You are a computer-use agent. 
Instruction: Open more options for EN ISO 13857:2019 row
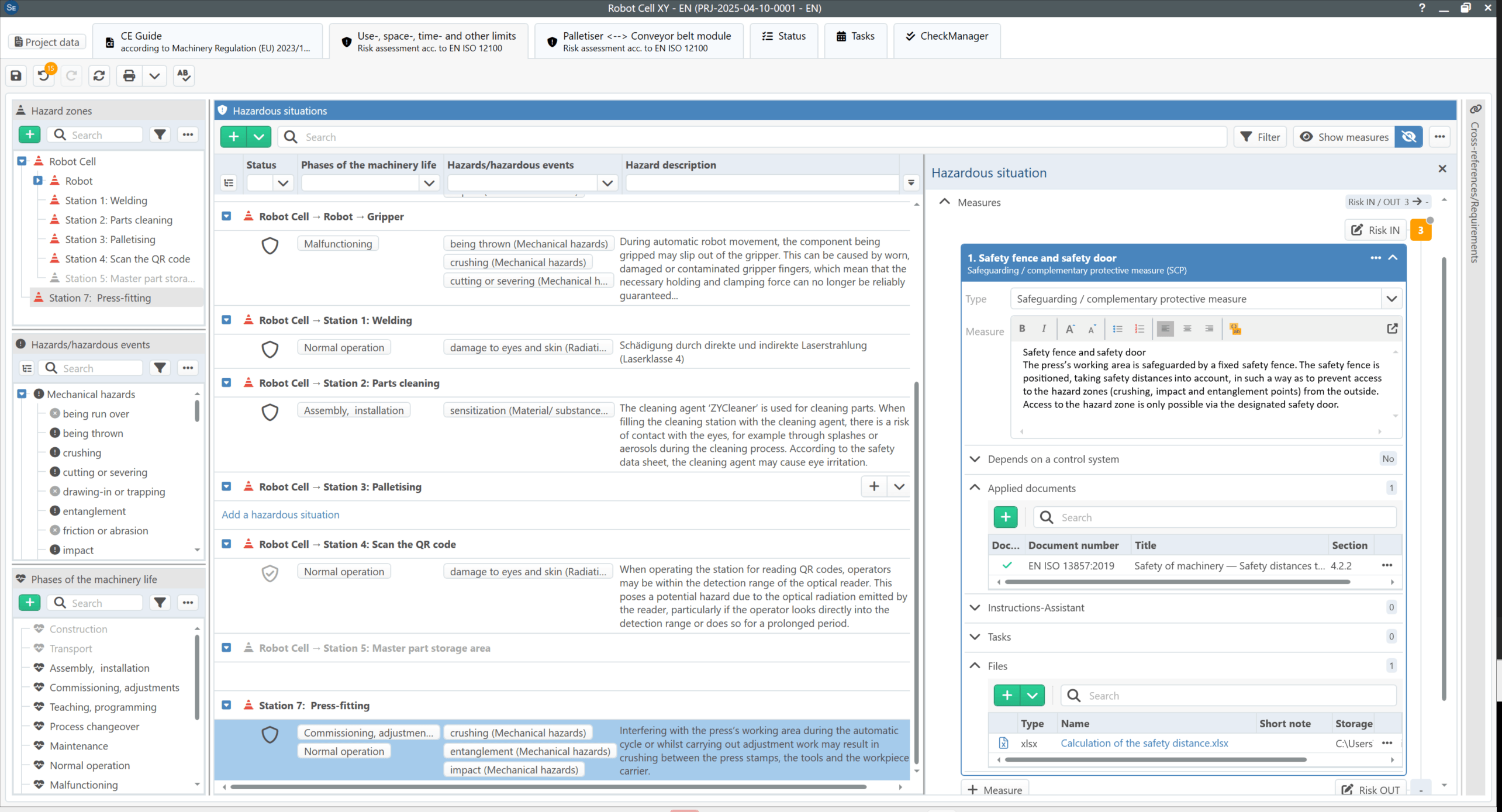click(1387, 565)
